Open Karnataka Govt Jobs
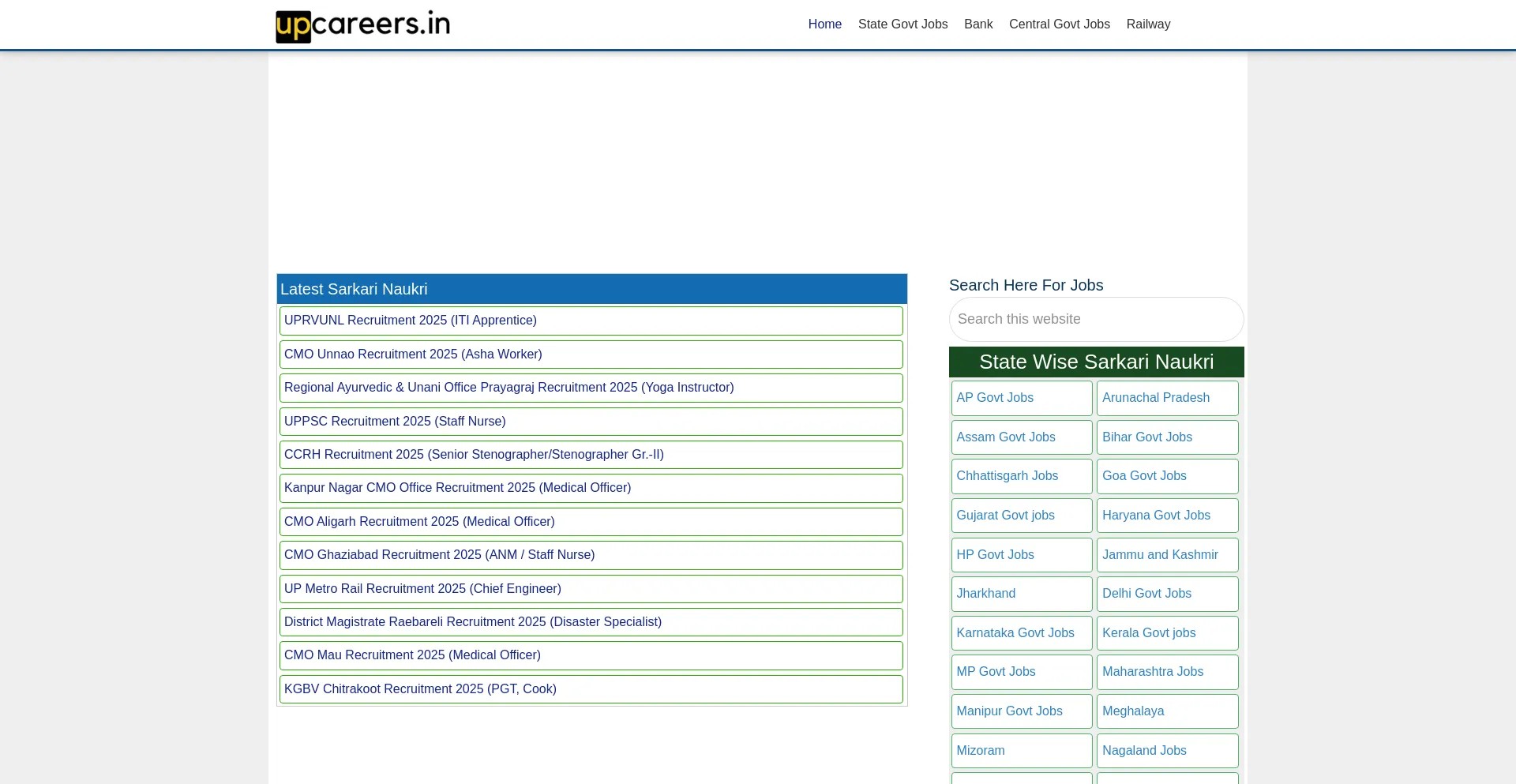 1022,633
